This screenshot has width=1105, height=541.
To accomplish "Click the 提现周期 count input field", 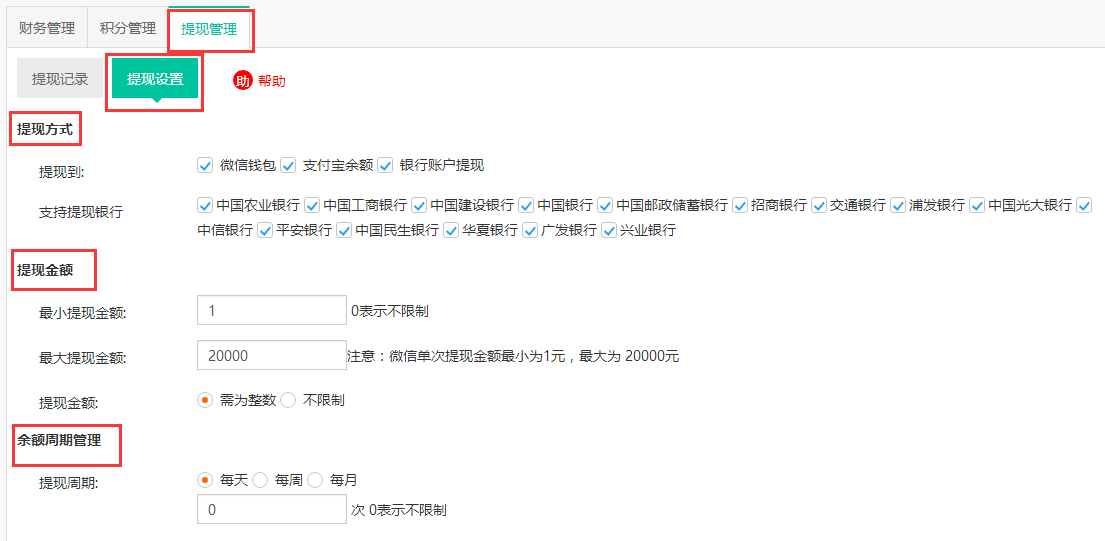I will (272, 510).
